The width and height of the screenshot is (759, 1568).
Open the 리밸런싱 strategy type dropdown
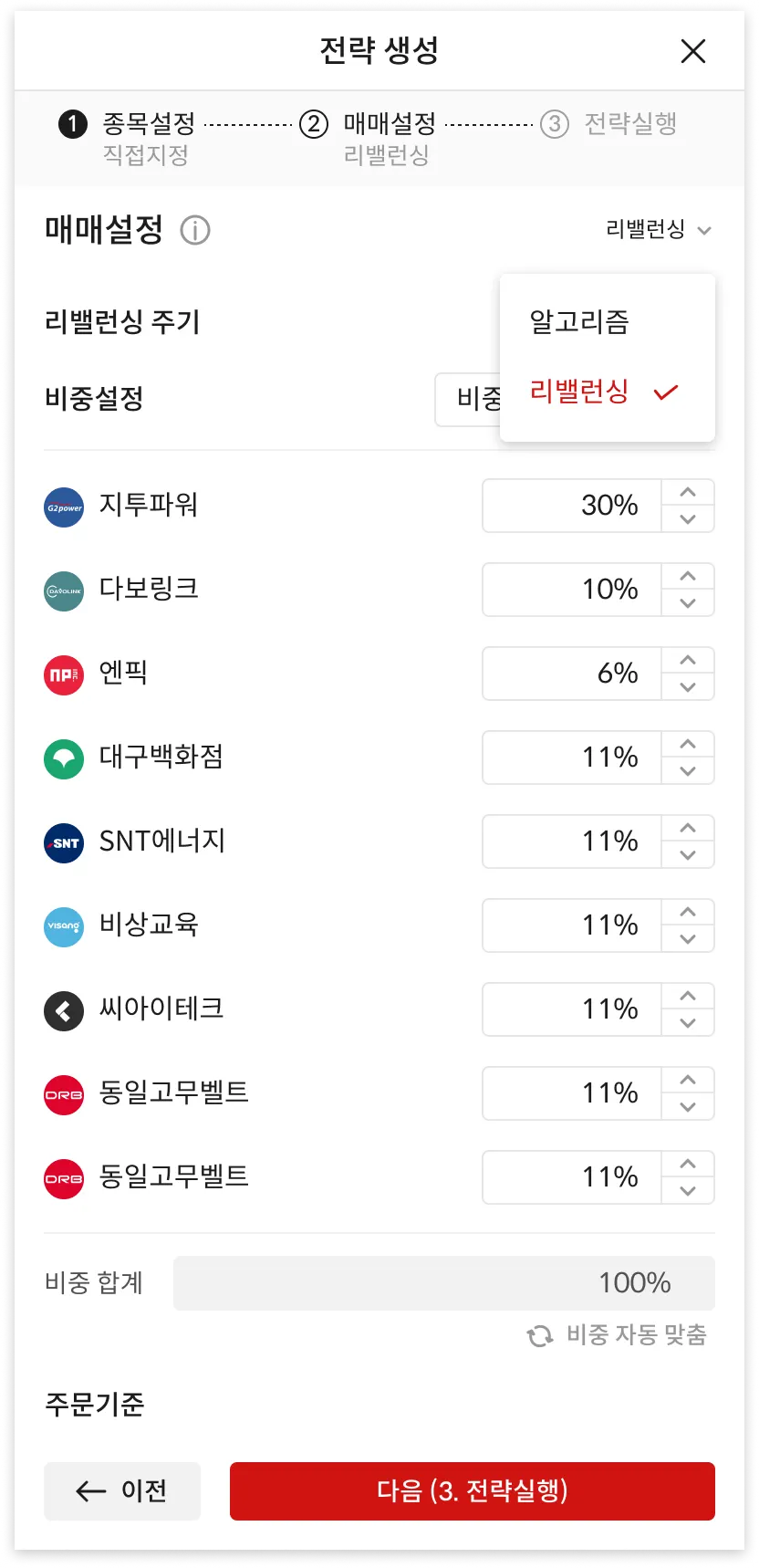click(658, 230)
